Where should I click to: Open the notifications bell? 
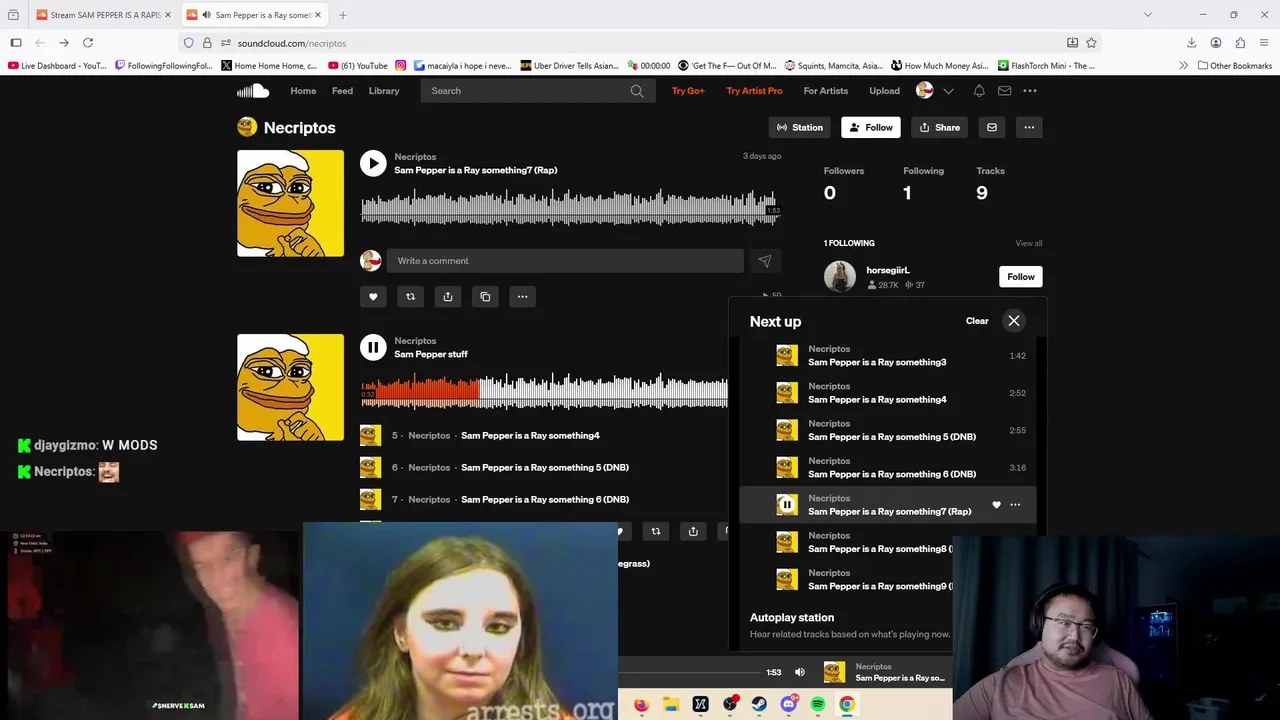pos(979,91)
